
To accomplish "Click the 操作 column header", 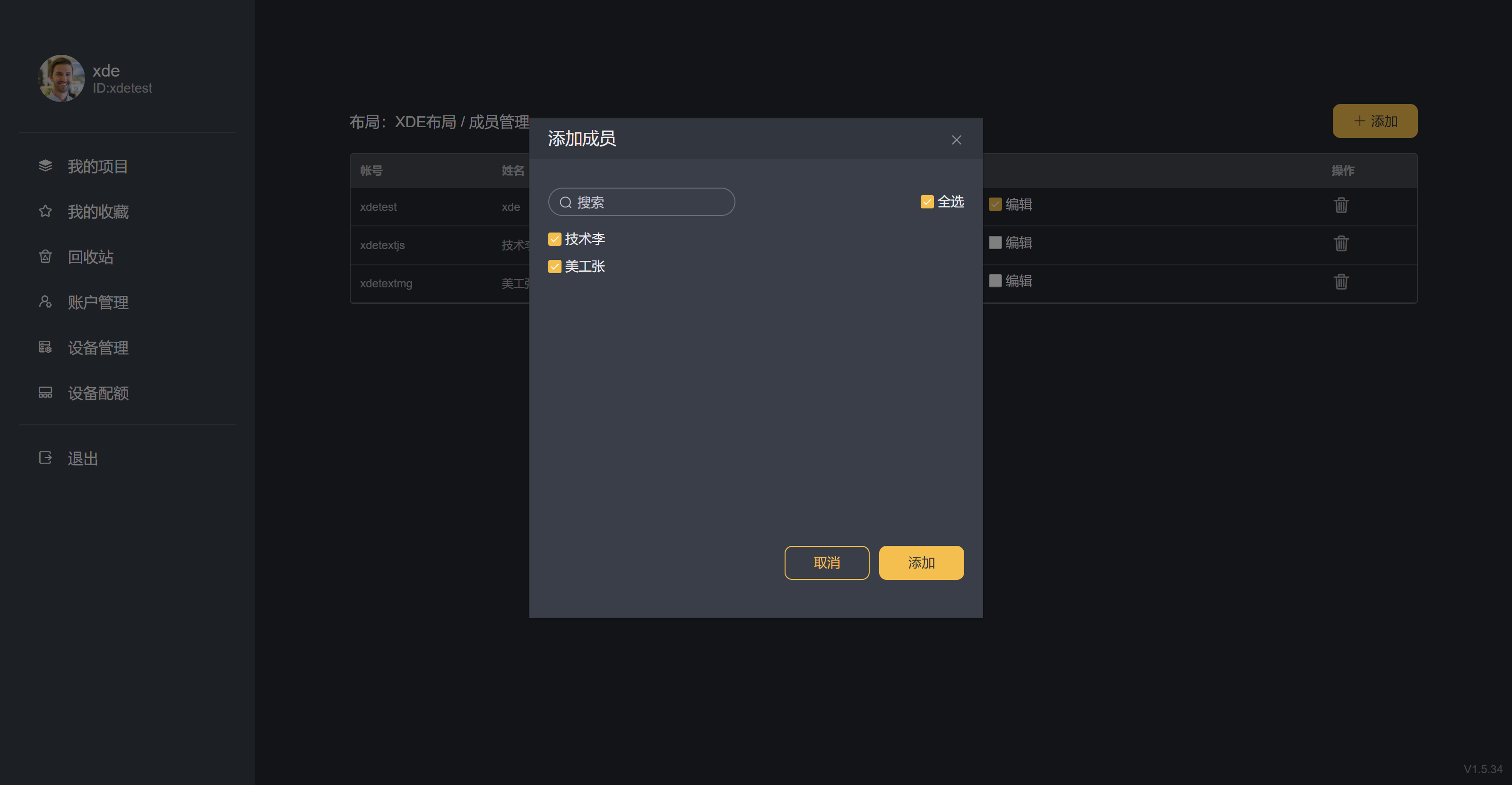I will point(1342,171).
